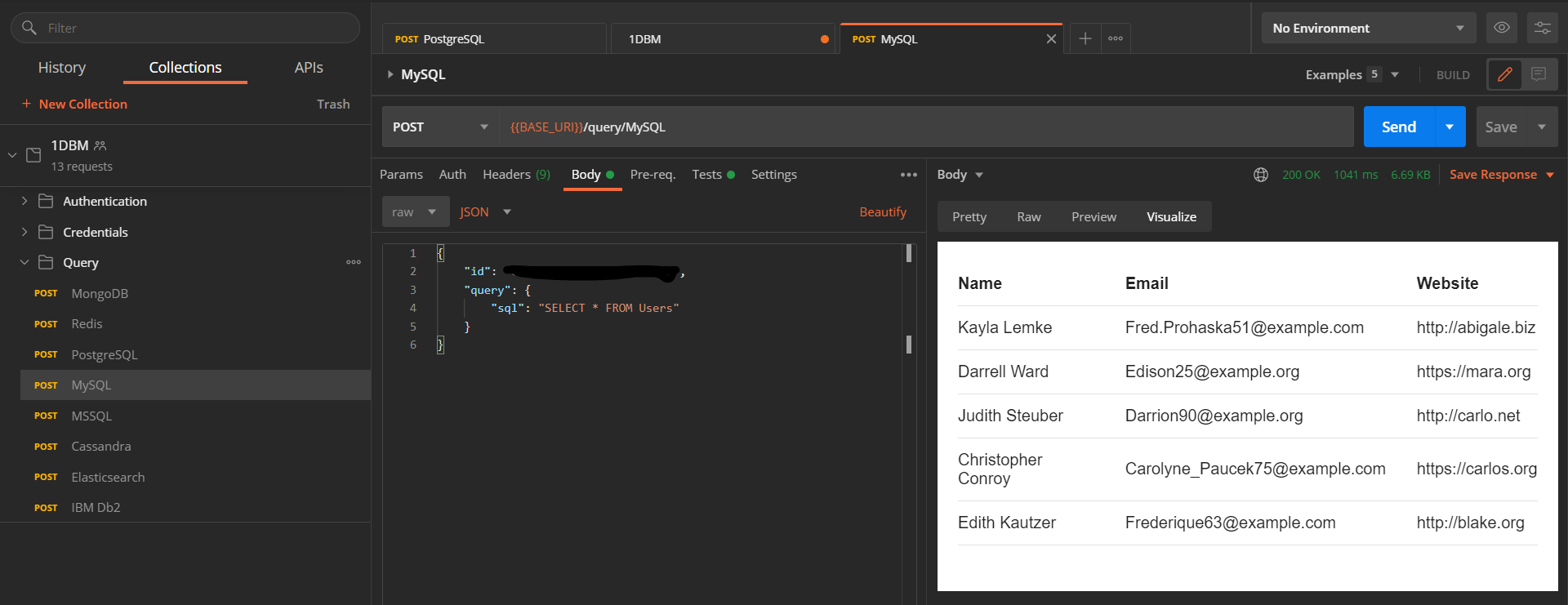Switch response view to Visualize
Image resolution: width=1568 pixels, height=605 pixels.
1171,217
